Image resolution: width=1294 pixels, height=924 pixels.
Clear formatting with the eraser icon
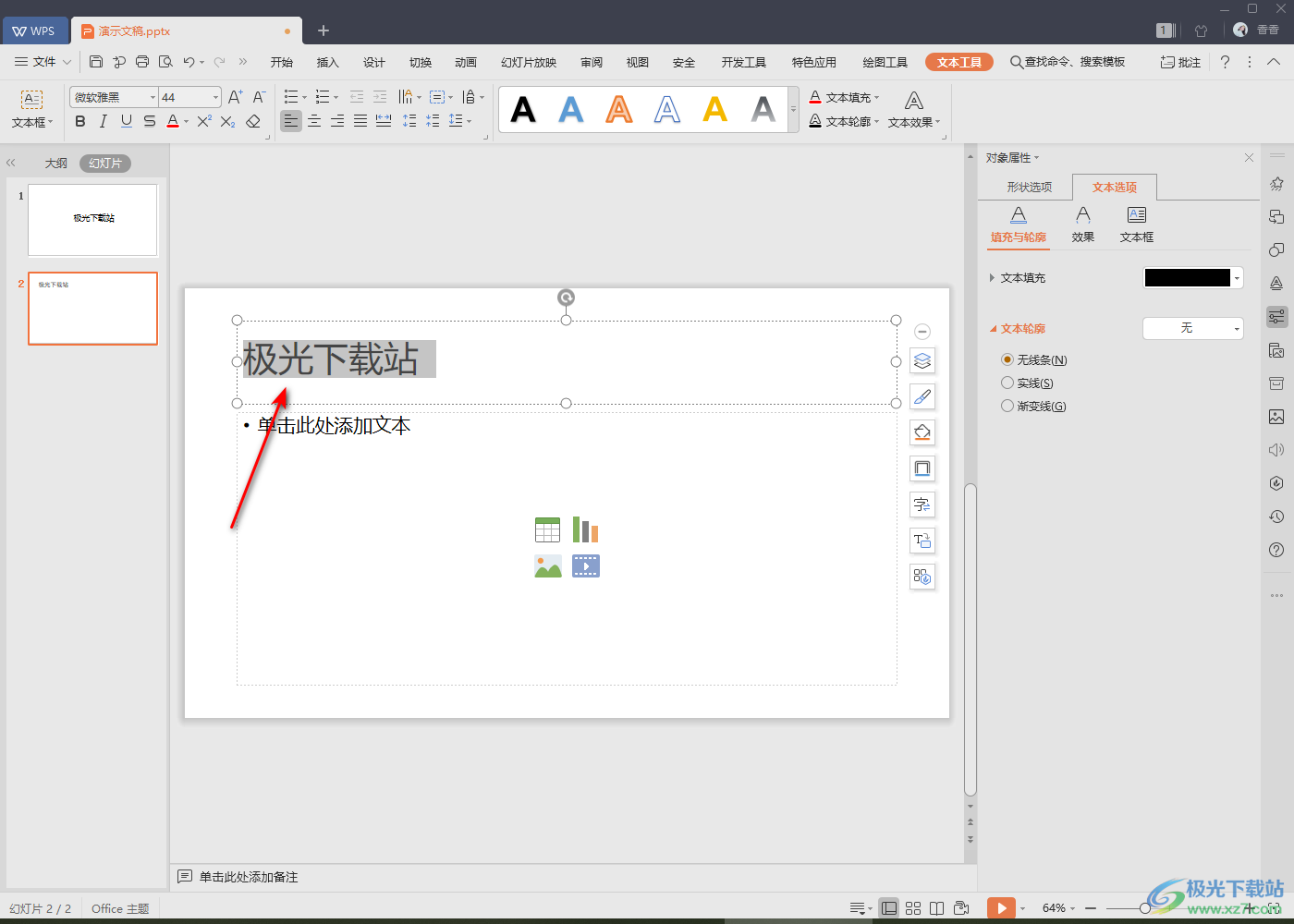pyautogui.click(x=253, y=121)
